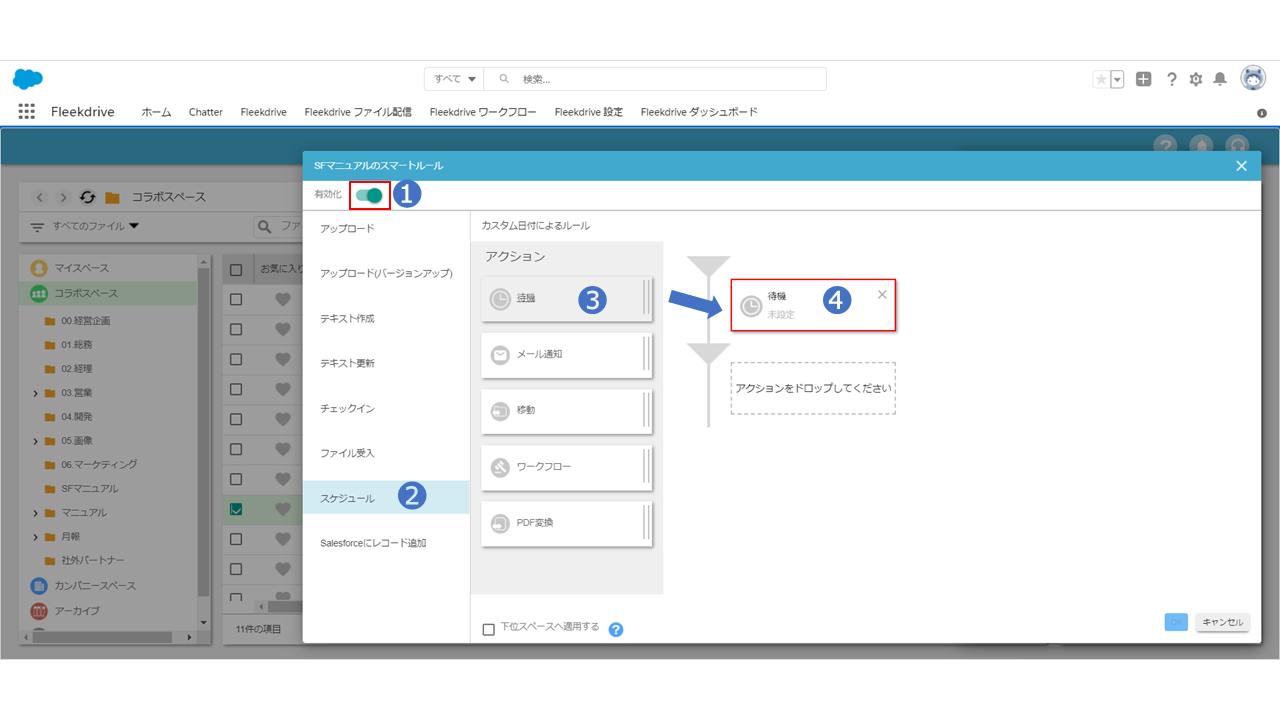This screenshot has height=720, width=1280.
Task: Open the favorites list dropdown arrow
Action: pos(1117,79)
